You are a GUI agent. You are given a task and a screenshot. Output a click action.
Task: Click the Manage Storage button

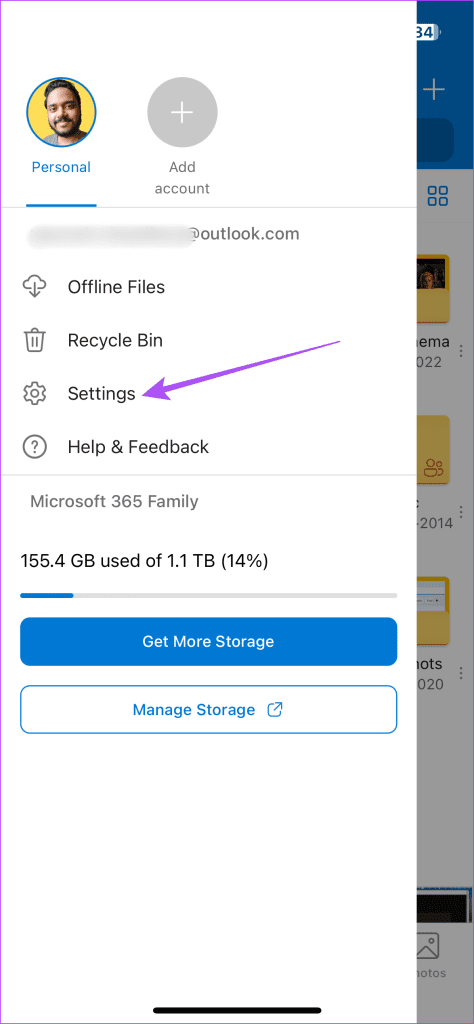pyautogui.click(x=208, y=709)
